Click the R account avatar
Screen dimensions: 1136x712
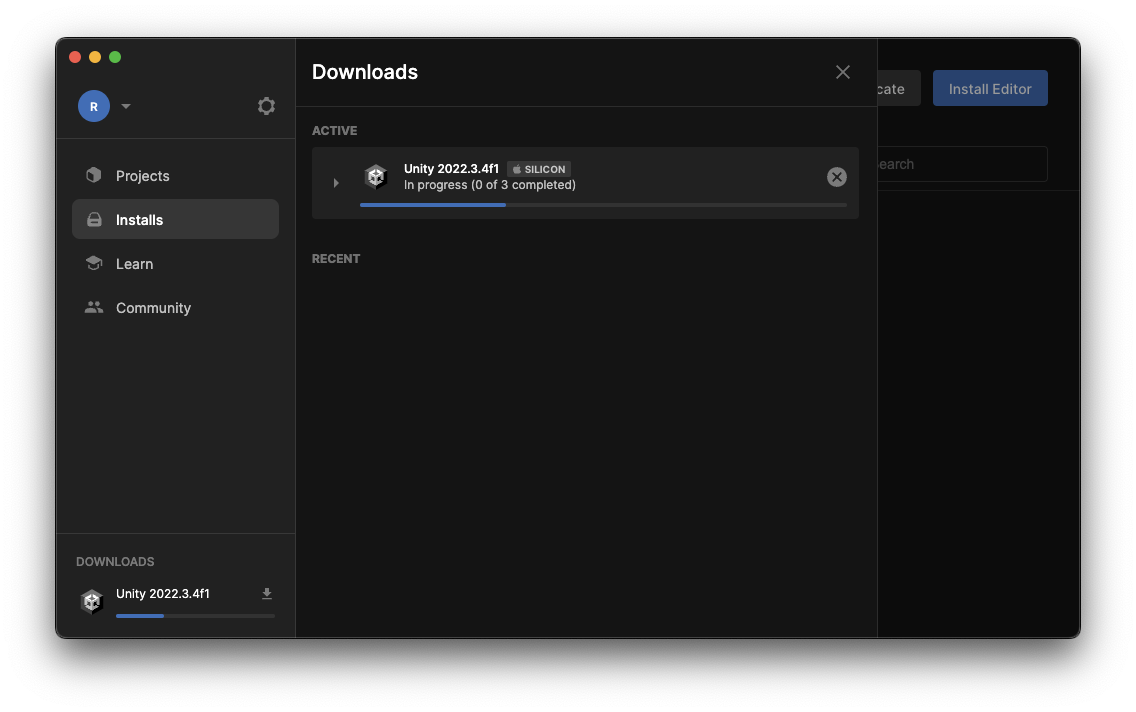point(94,106)
